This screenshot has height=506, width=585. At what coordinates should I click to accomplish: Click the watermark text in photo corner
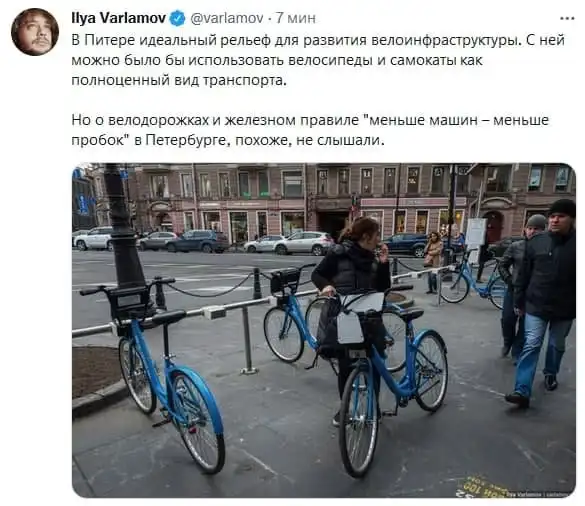pos(537,494)
